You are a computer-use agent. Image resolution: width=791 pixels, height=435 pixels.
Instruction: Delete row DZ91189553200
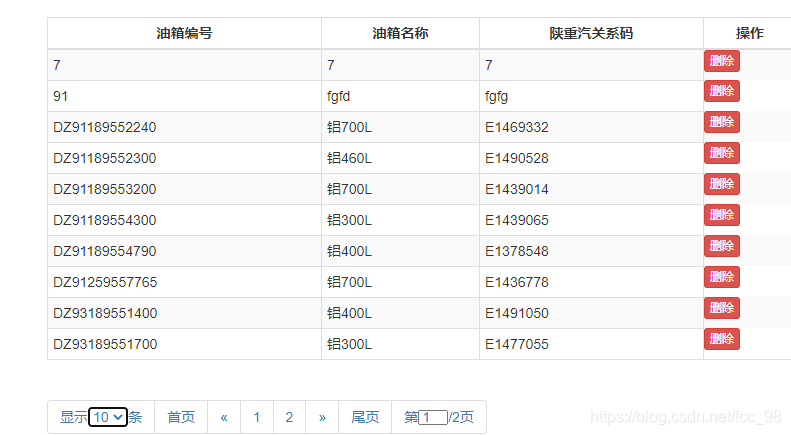tap(721, 185)
